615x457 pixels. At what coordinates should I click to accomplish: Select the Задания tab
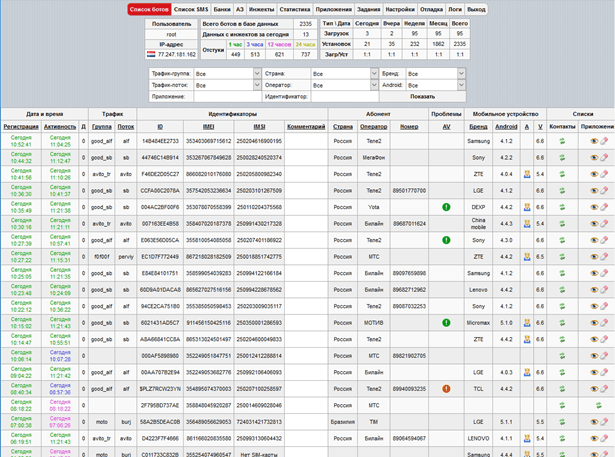tap(369, 9)
